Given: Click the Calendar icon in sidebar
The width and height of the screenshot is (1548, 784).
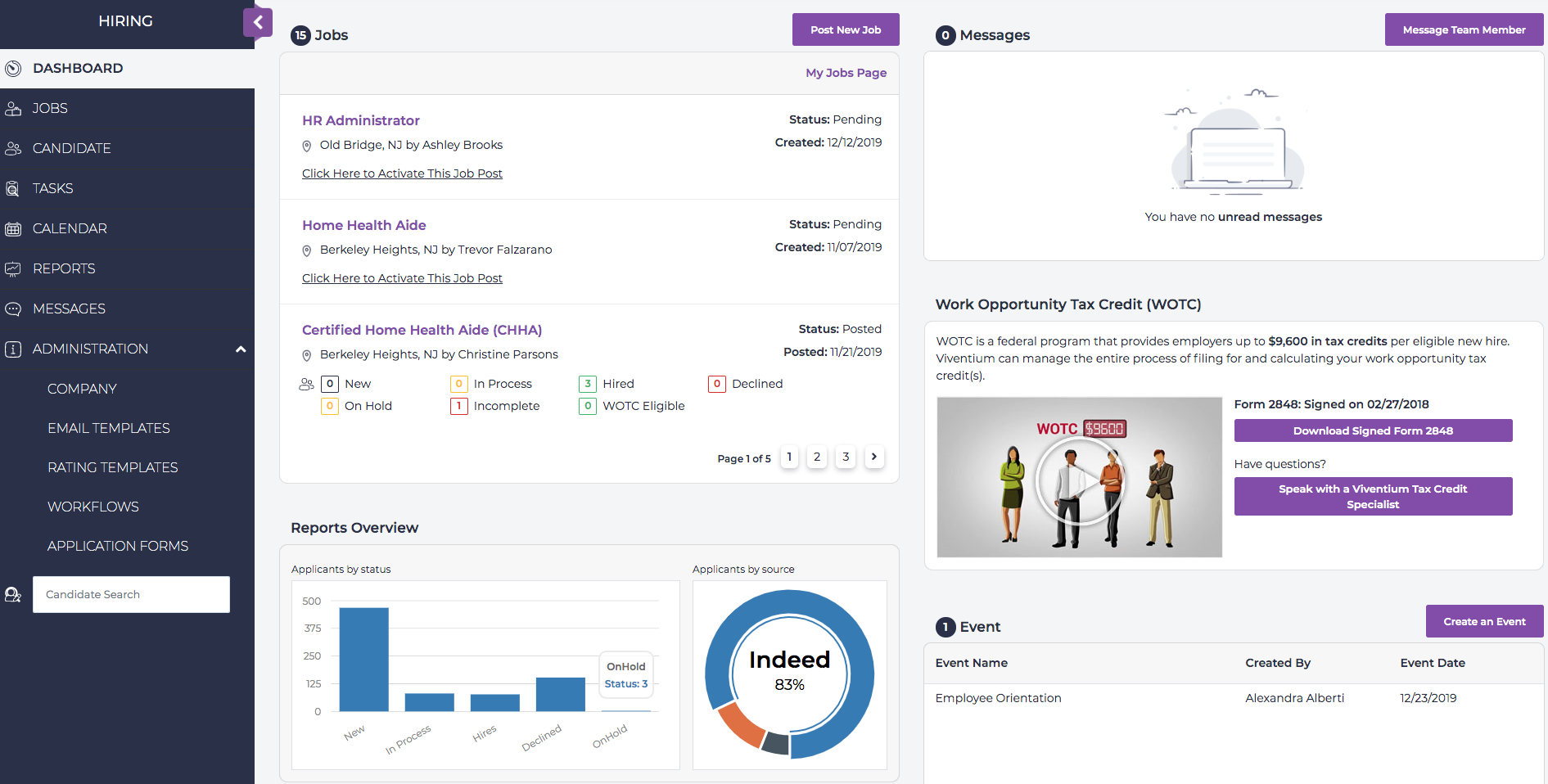Looking at the screenshot, I should click(13, 229).
